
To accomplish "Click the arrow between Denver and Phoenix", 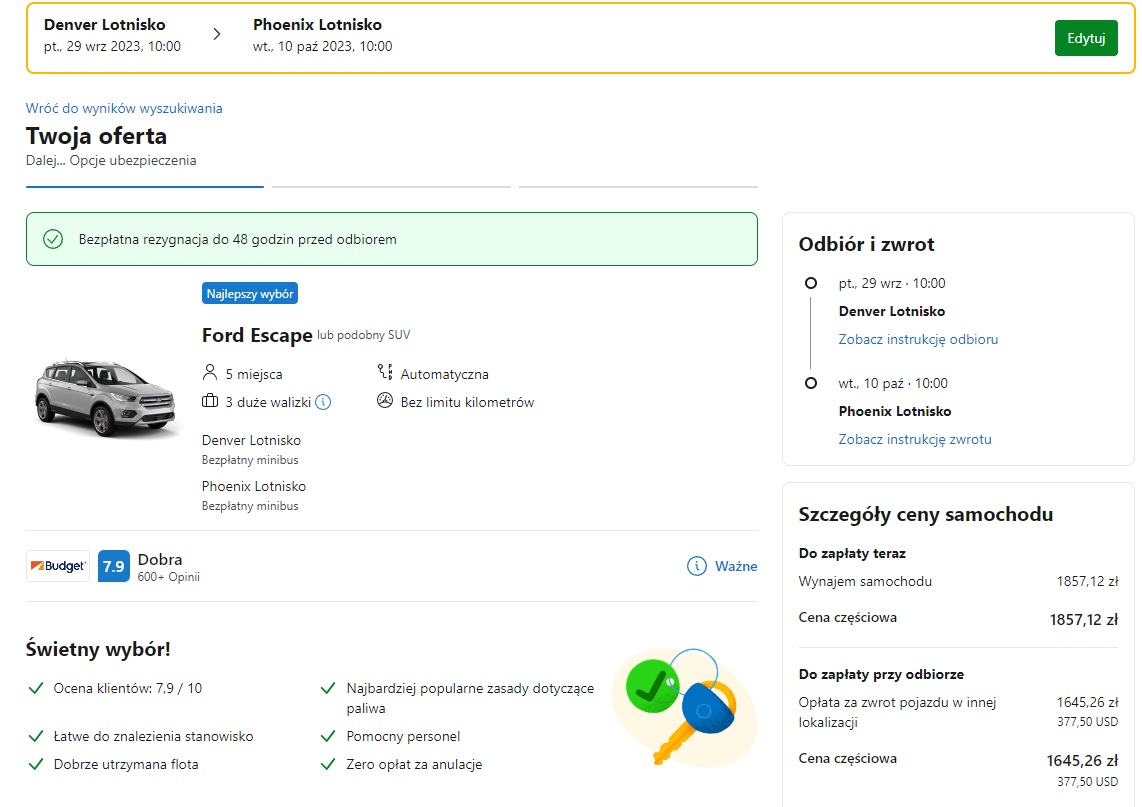I will click(216, 34).
